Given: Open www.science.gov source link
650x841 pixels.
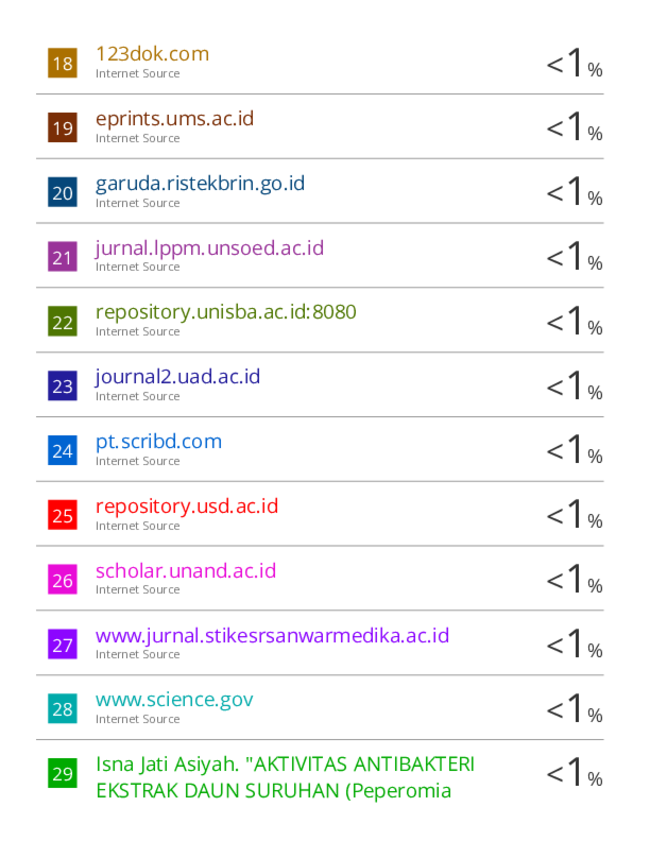Looking at the screenshot, I should (174, 700).
